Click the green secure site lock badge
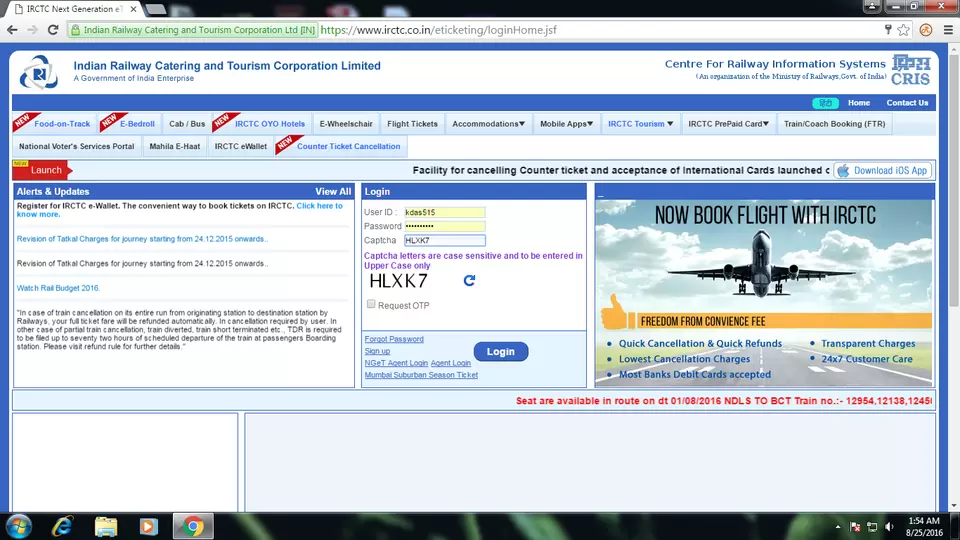Screen dimensions: 960x540 click(193, 29)
